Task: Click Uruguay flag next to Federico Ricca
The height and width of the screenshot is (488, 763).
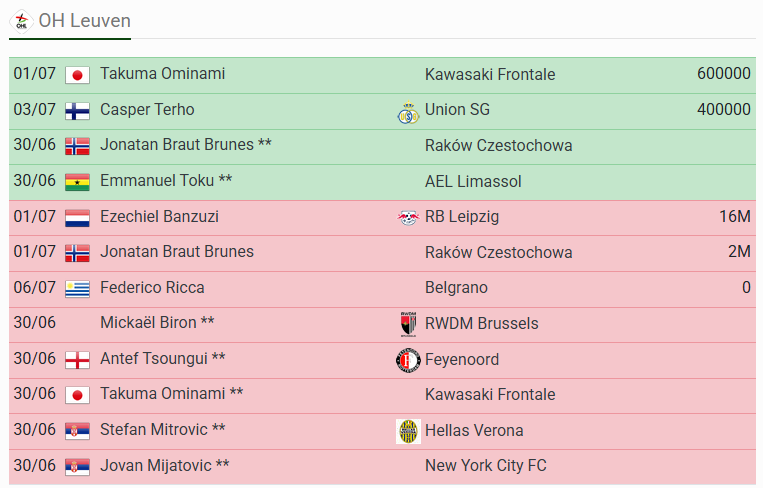Action: tap(77, 289)
